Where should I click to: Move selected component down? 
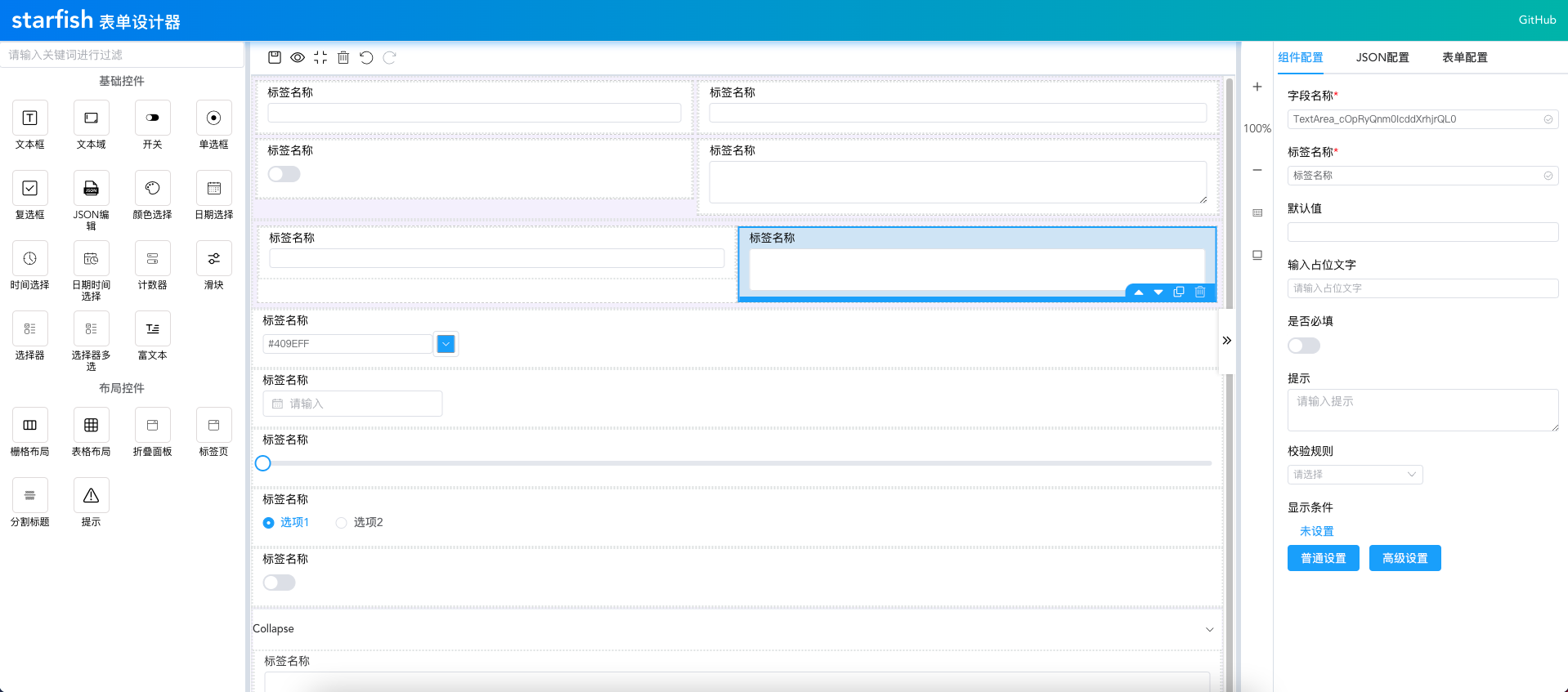pyautogui.click(x=1158, y=292)
